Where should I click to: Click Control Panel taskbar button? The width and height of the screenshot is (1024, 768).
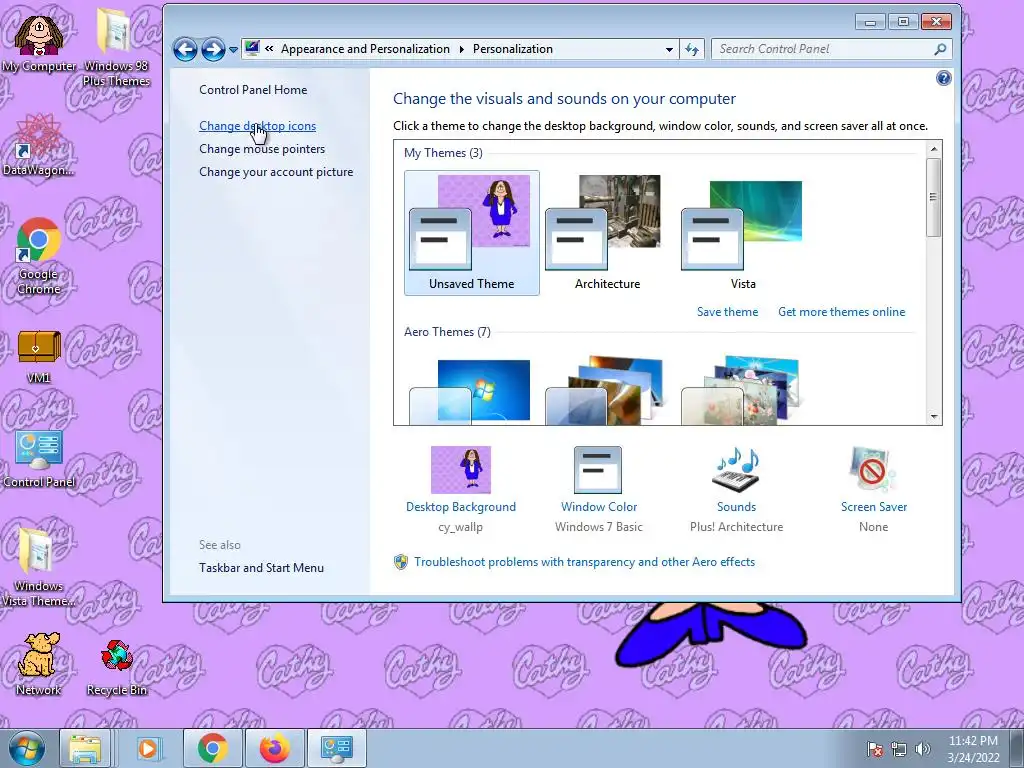click(337, 748)
